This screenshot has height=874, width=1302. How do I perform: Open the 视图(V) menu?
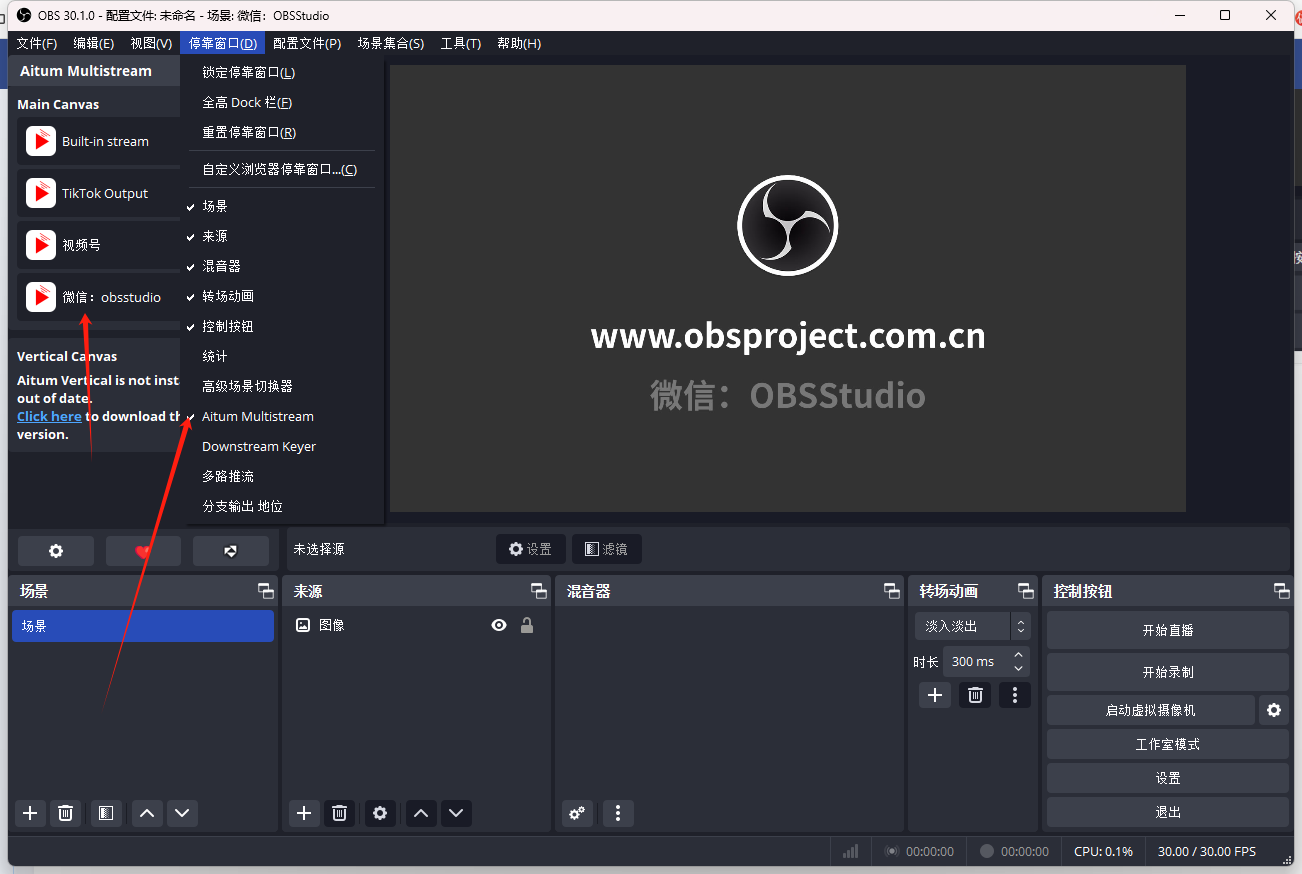pyautogui.click(x=151, y=43)
